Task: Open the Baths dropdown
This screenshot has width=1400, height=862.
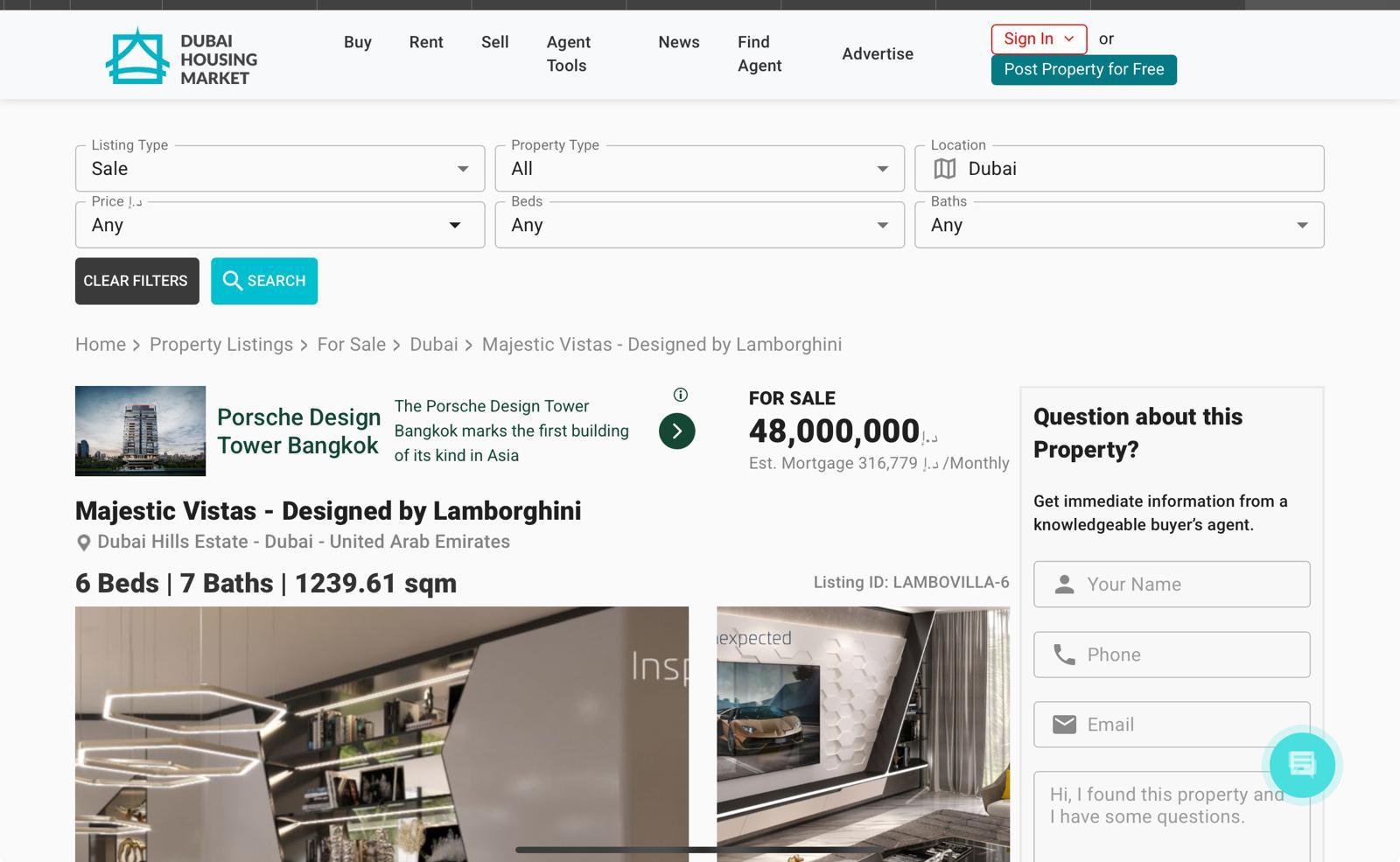Action: (x=1118, y=225)
